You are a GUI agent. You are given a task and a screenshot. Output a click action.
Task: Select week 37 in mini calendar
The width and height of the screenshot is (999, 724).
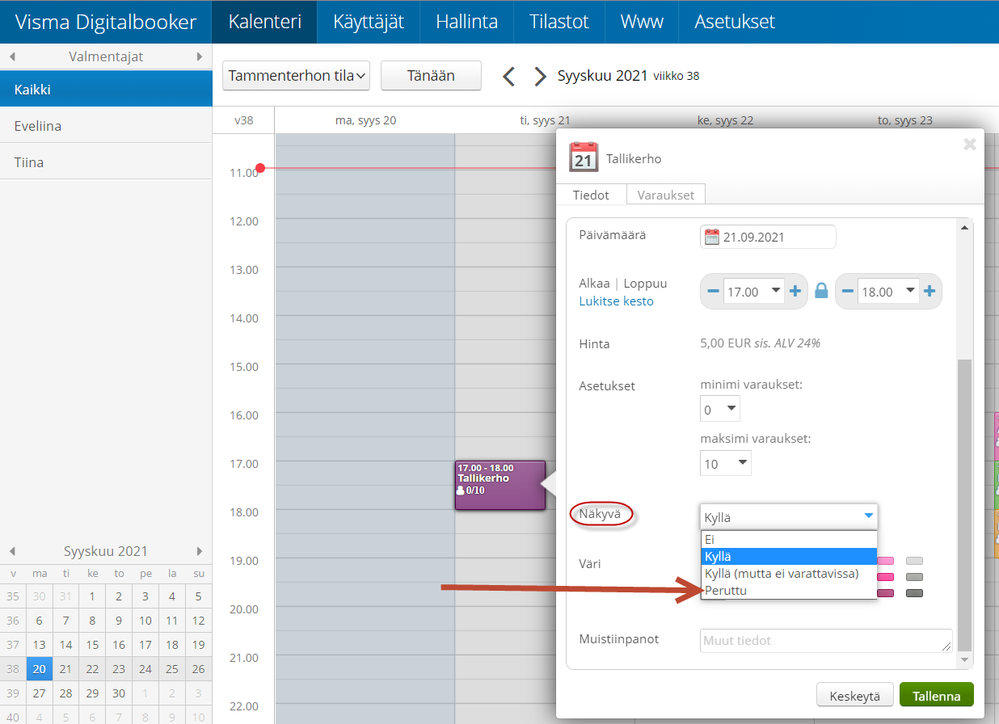tap(13, 644)
